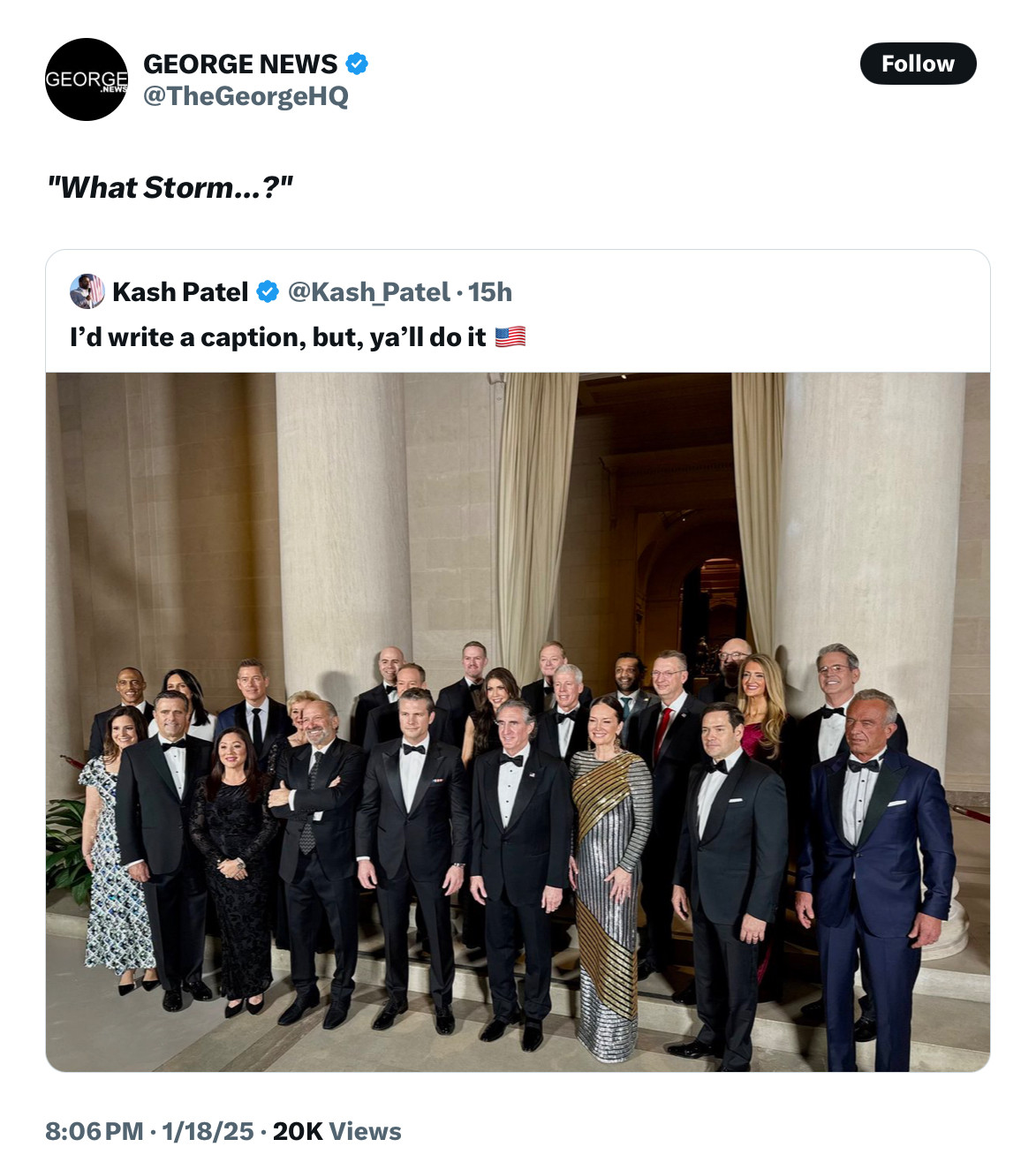Click the "I'd write a caption" quoted text

[277, 337]
